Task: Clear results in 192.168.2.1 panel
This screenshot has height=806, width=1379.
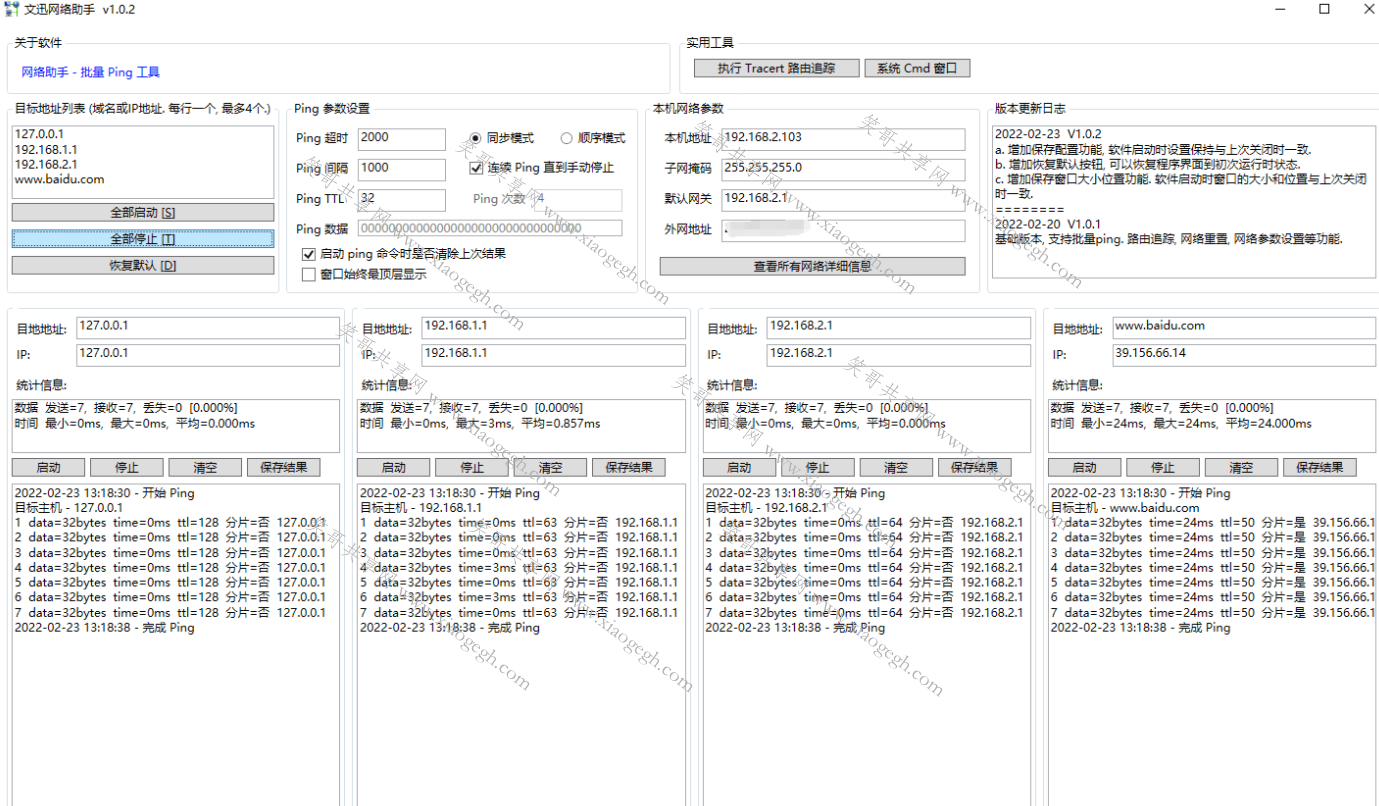Action: 896,467
